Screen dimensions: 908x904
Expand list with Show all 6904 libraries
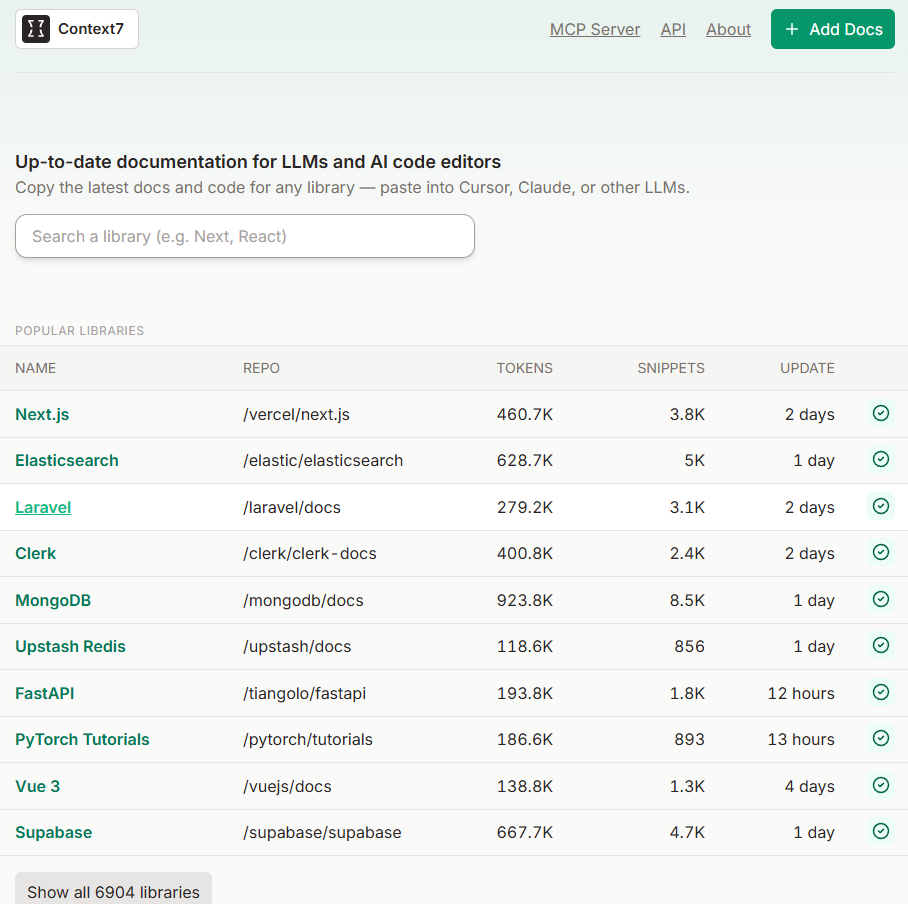113,891
